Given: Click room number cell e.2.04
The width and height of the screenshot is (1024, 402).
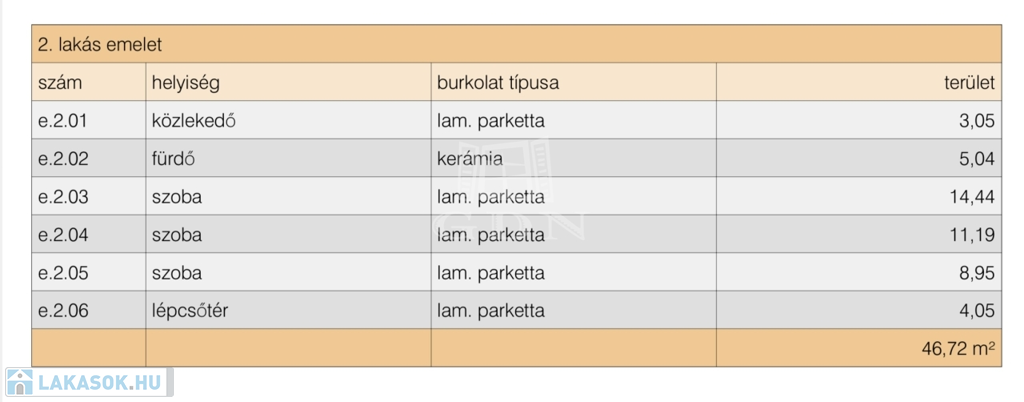Looking at the screenshot, I should [x=63, y=235].
